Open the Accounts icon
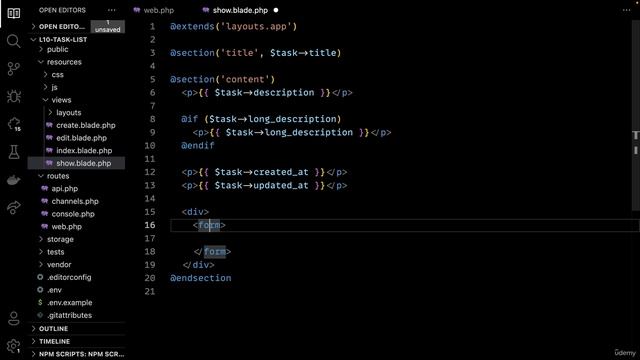The width and height of the screenshot is (640, 360). coord(13,318)
